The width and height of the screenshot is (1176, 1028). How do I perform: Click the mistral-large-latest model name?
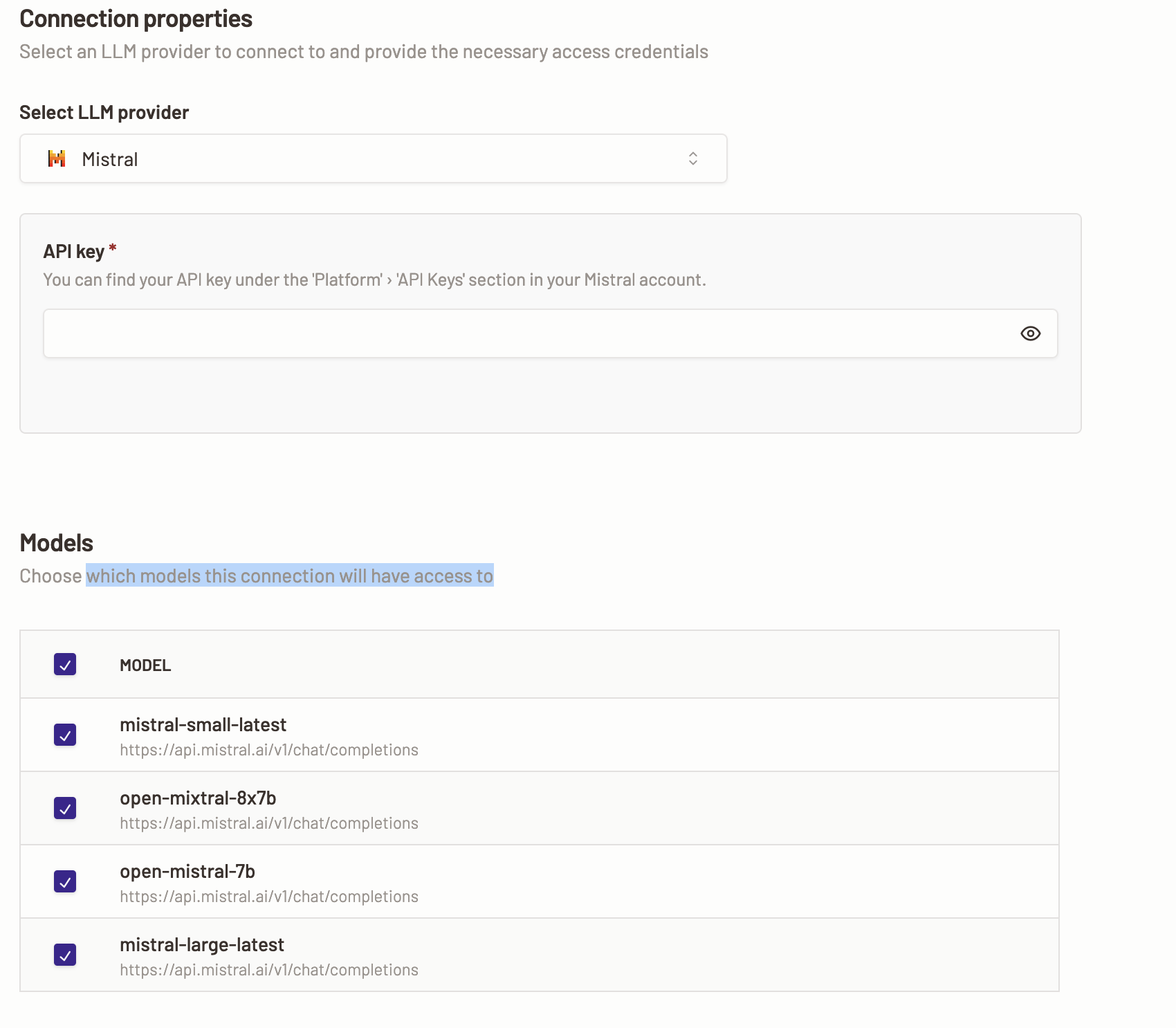(202, 944)
